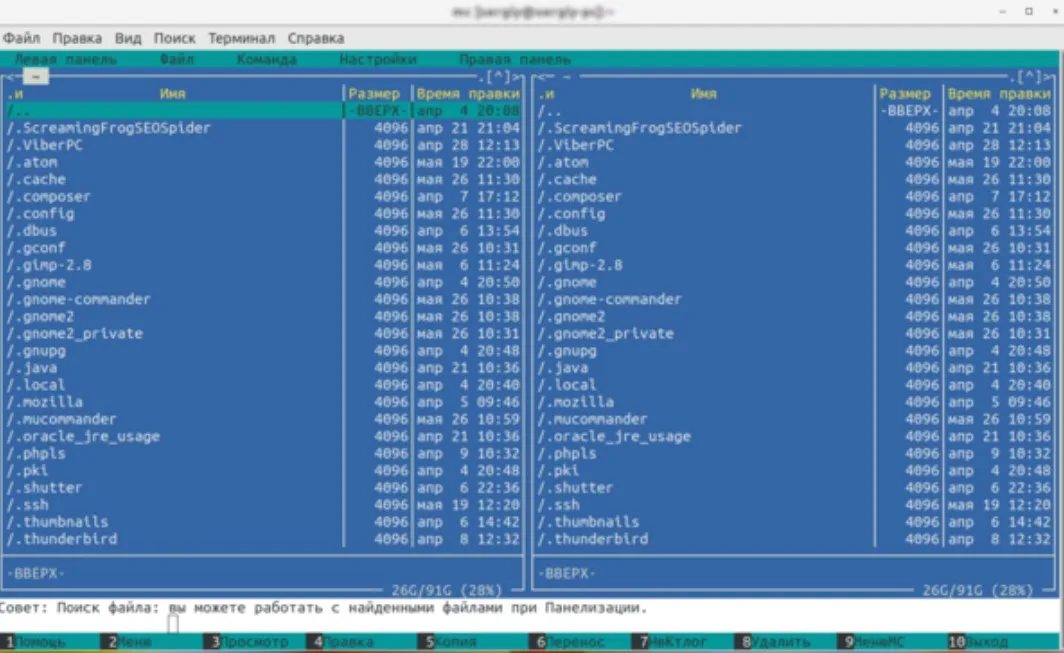Go back in left panel history arrow
The image size is (1064, 653).
pos(9,76)
